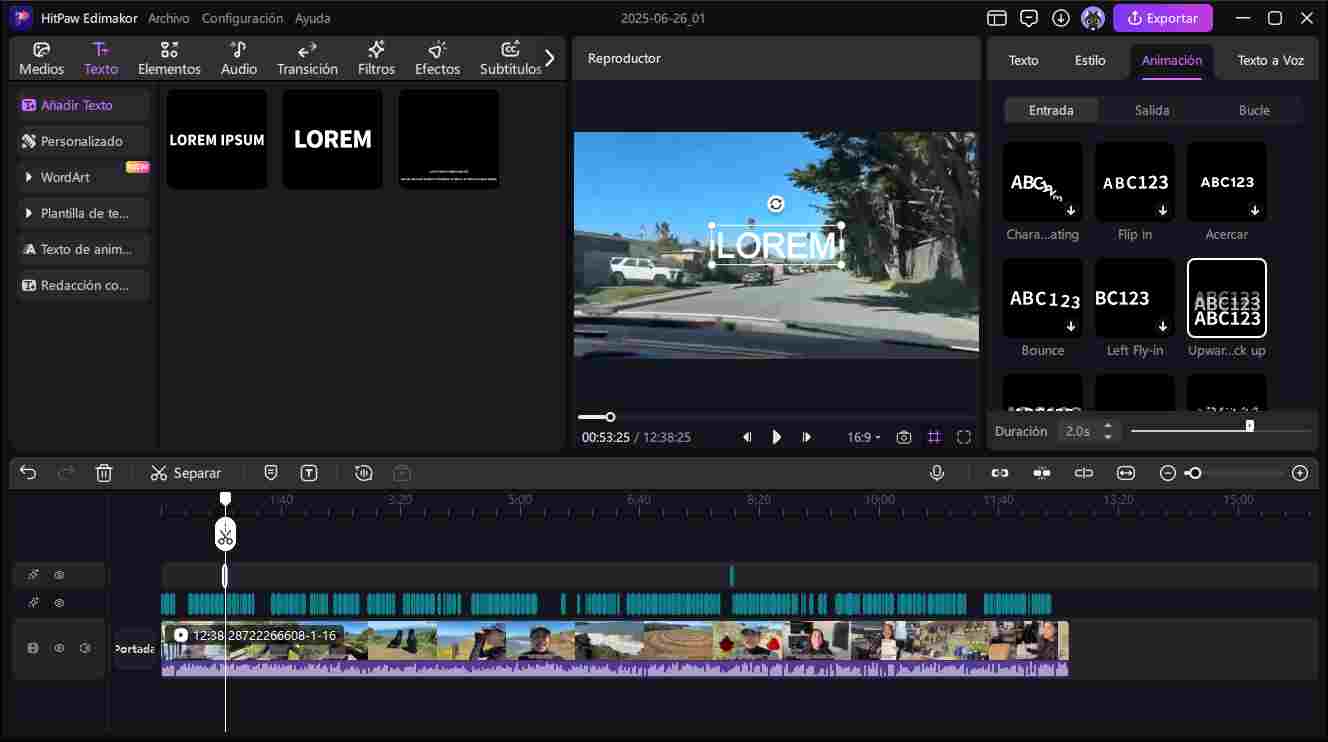Toggle pin on the top text track
The width and height of the screenshot is (1328, 742).
tap(33, 575)
